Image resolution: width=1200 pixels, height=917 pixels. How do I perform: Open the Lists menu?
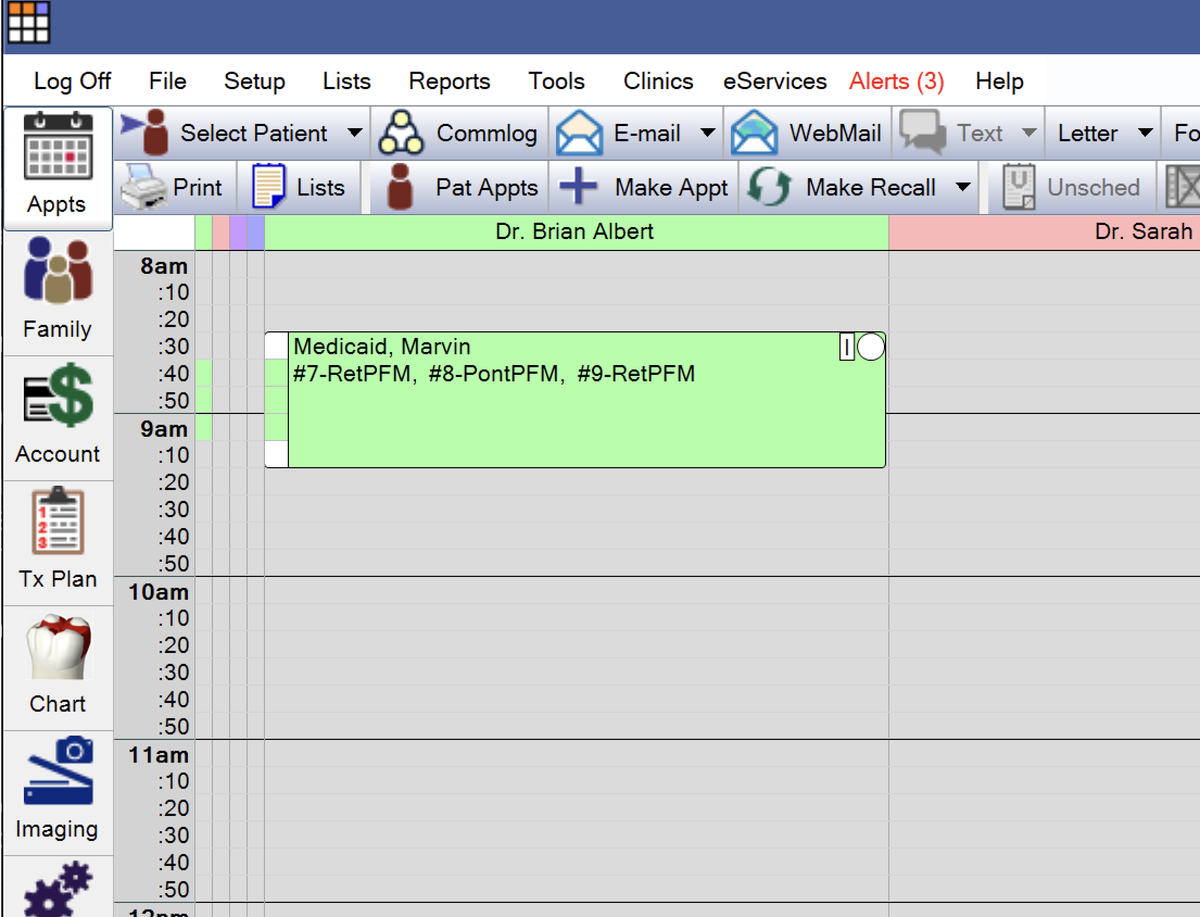347,81
